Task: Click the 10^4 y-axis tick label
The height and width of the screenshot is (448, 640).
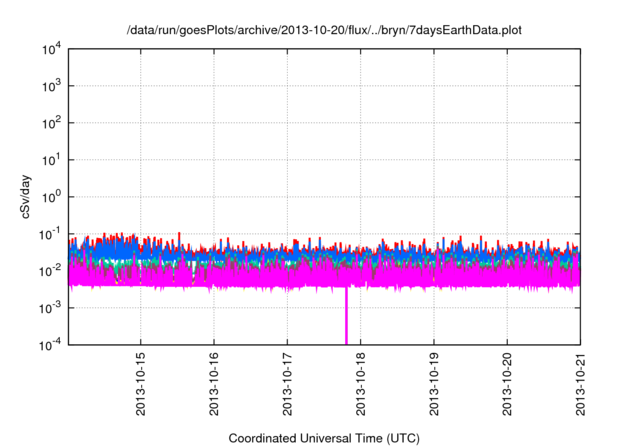Action: pos(52,50)
